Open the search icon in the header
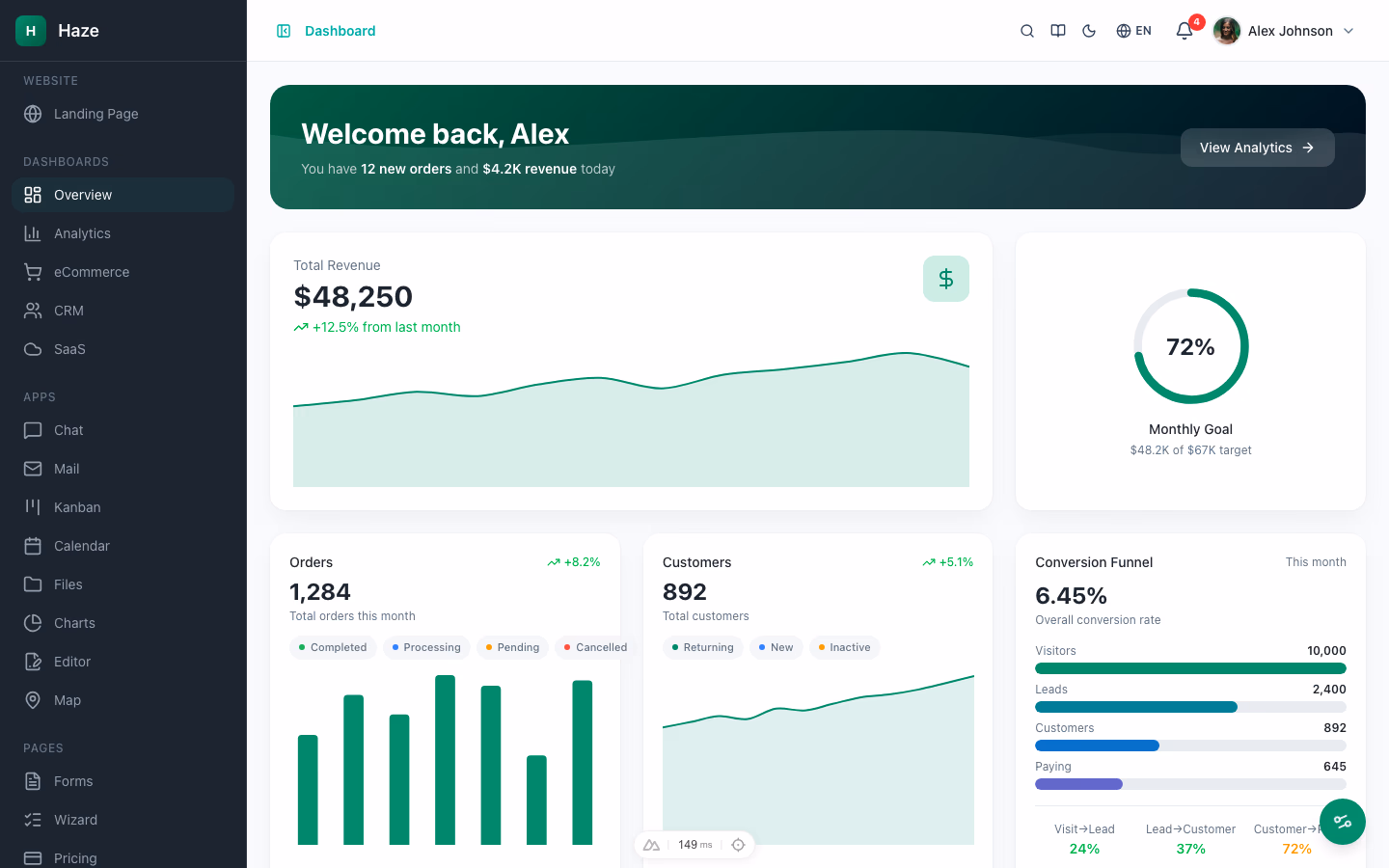 click(x=1026, y=30)
